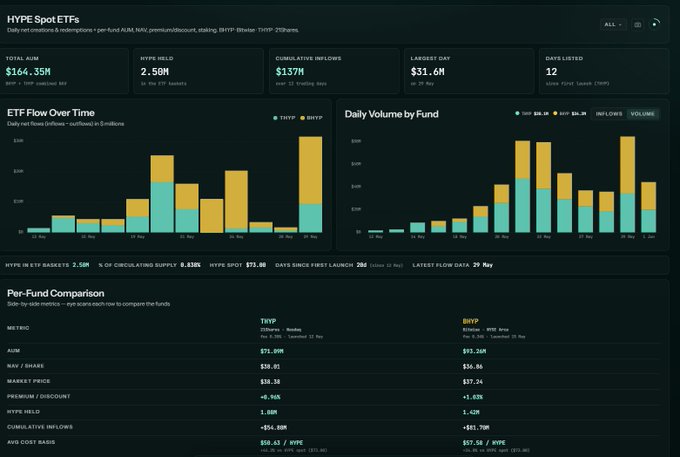Viewport: 680px width, 457px height.
Task: Click the BHYP column header in comparison table
Action: coord(471,321)
